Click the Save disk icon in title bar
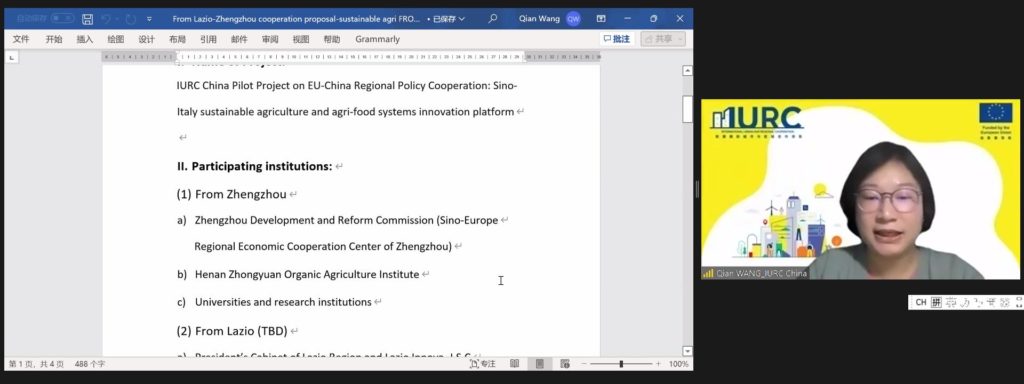 click(x=88, y=19)
